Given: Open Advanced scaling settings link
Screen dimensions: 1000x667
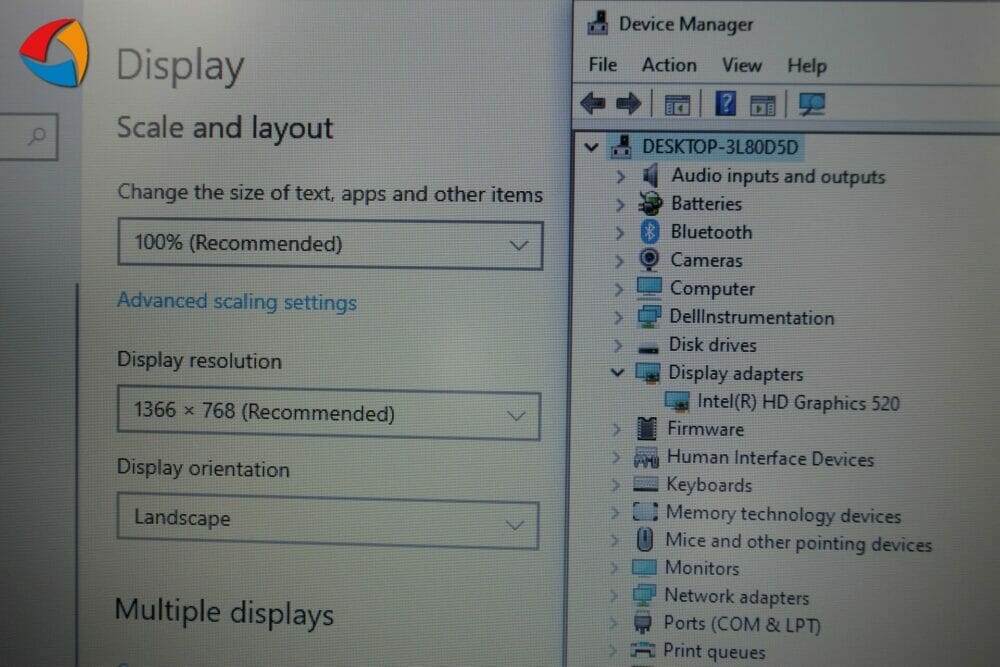Looking at the screenshot, I should [237, 301].
